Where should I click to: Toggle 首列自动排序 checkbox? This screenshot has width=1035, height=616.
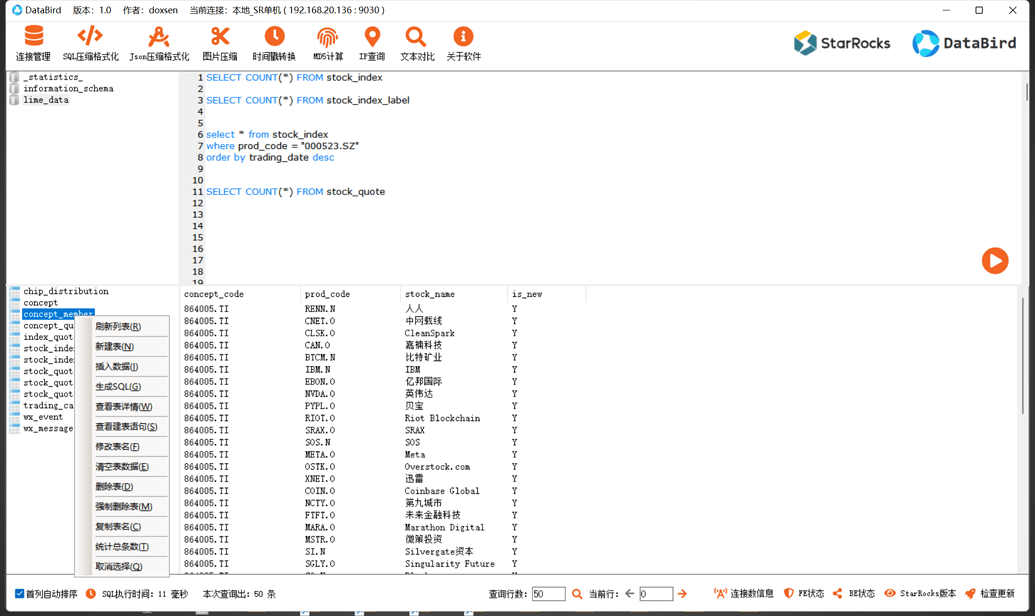pyautogui.click(x=20, y=594)
